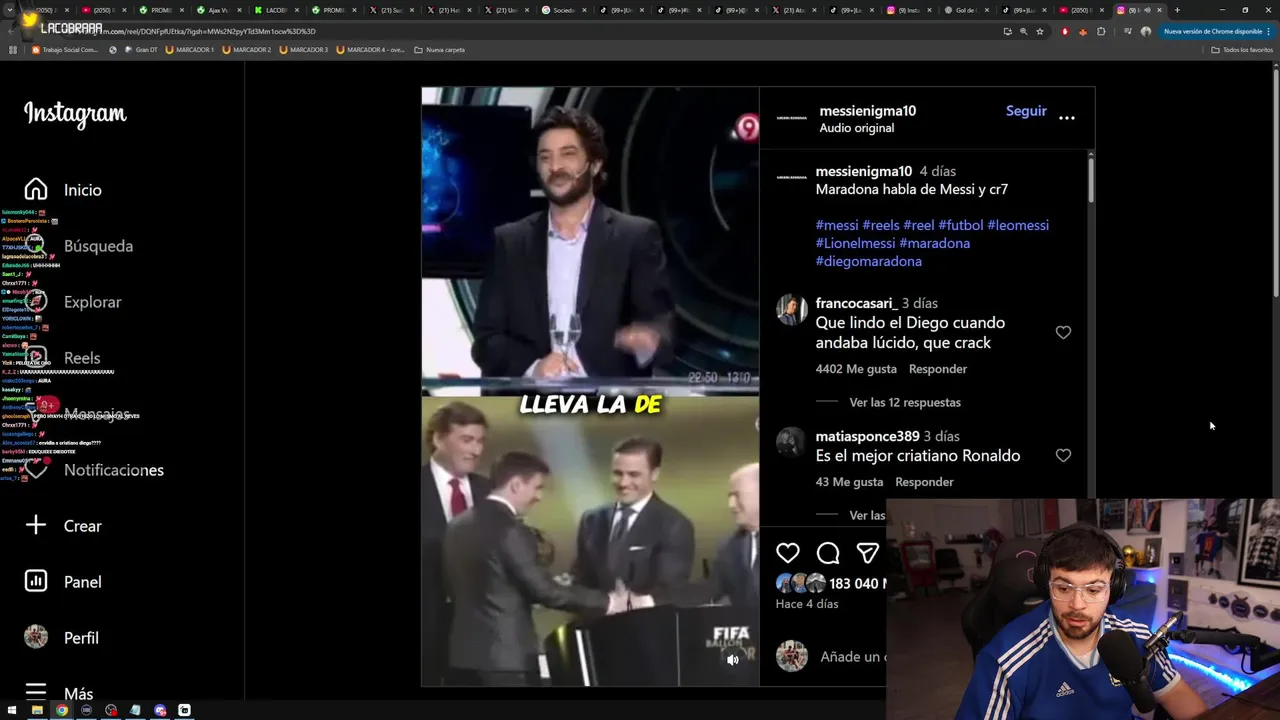Switch to the Ajax browser tab
The height and width of the screenshot is (720, 1280).
pyautogui.click(x=218, y=10)
